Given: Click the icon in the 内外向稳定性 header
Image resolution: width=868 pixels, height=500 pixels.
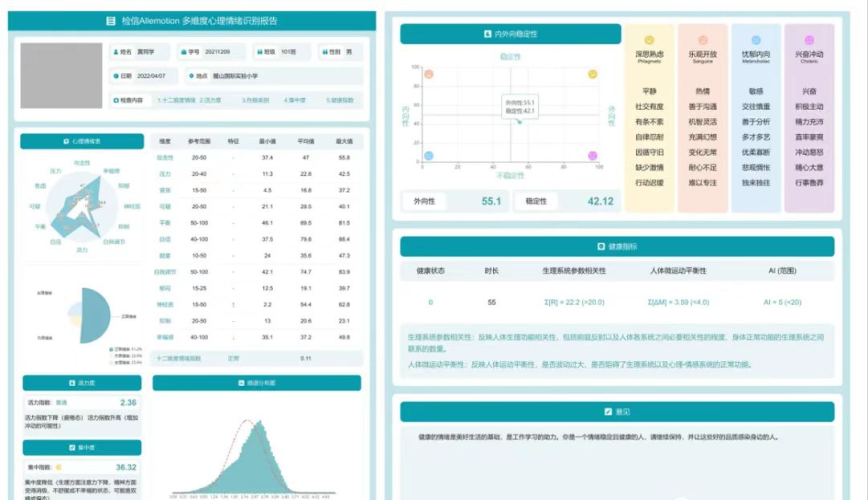Looking at the screenshot, I should click(x=487, y=34).
